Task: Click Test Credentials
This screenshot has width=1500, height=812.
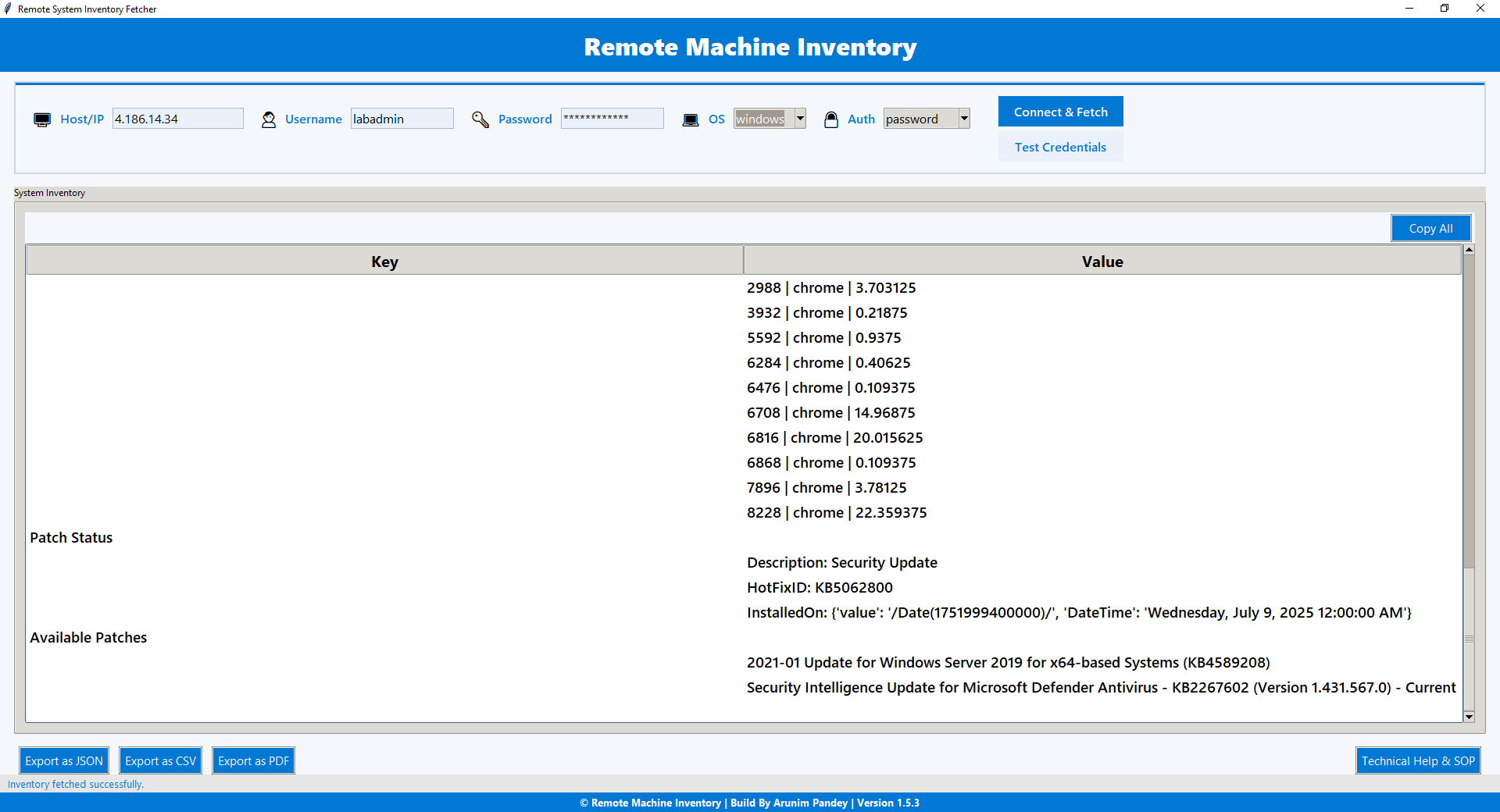Action: (1060, 147)
